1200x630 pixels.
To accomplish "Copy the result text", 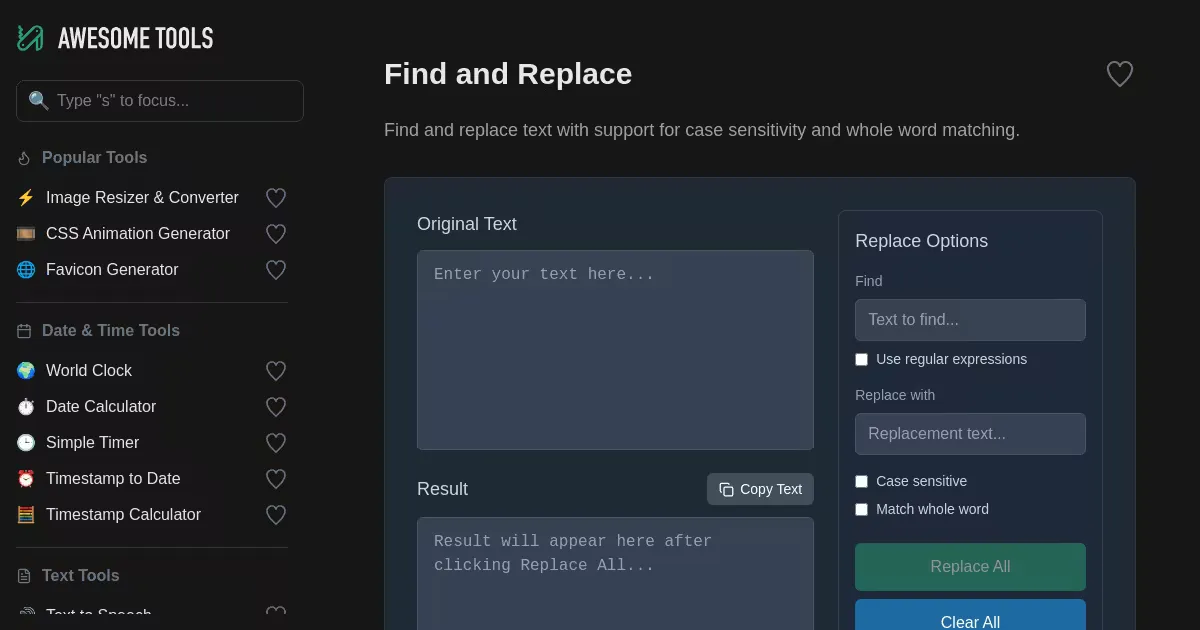I will click(760, 489).
